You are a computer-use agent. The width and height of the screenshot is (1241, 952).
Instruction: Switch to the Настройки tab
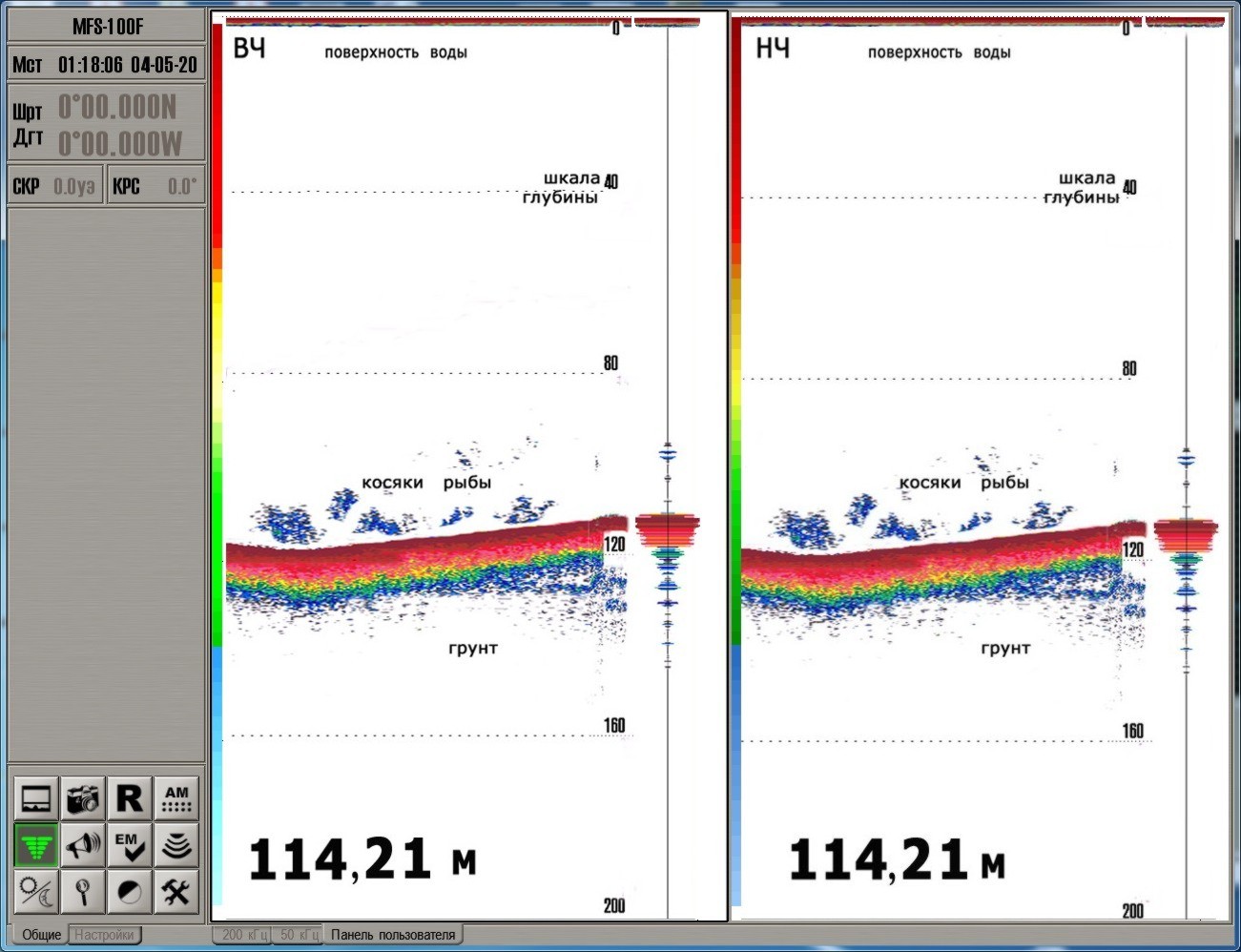point(104,935)
